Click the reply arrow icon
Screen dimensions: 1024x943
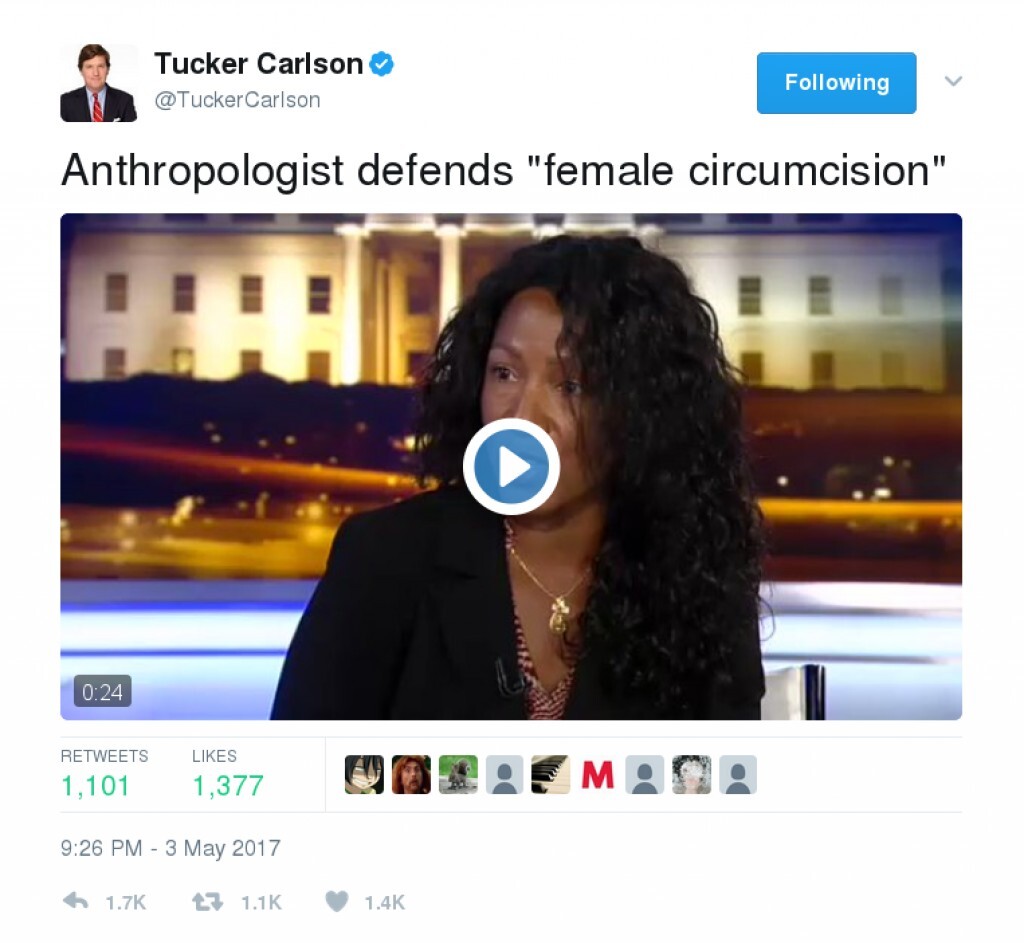(x=75, y=901)
